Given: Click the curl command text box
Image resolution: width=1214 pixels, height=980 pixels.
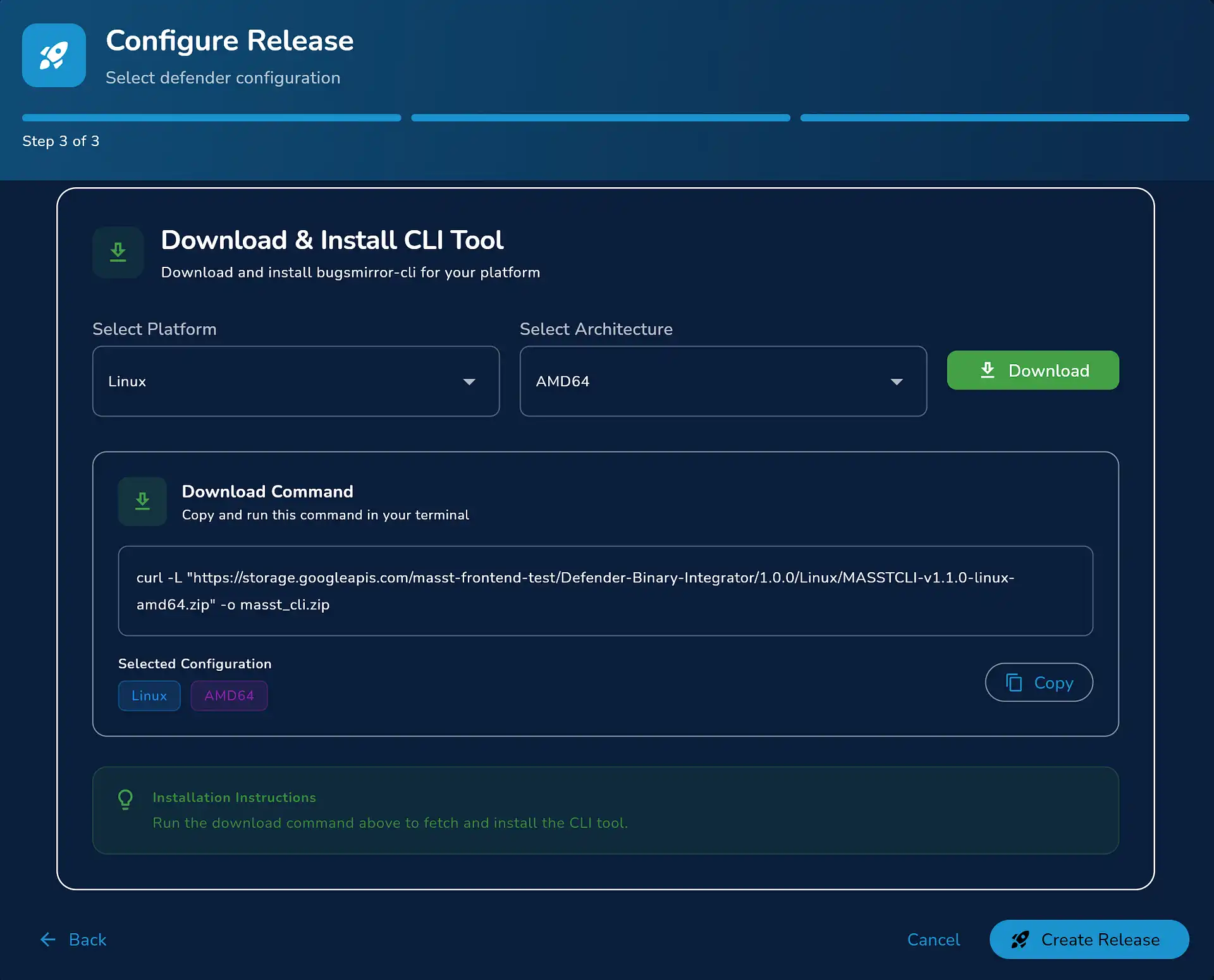Looking at the screenshot, I should pos(606,591).
